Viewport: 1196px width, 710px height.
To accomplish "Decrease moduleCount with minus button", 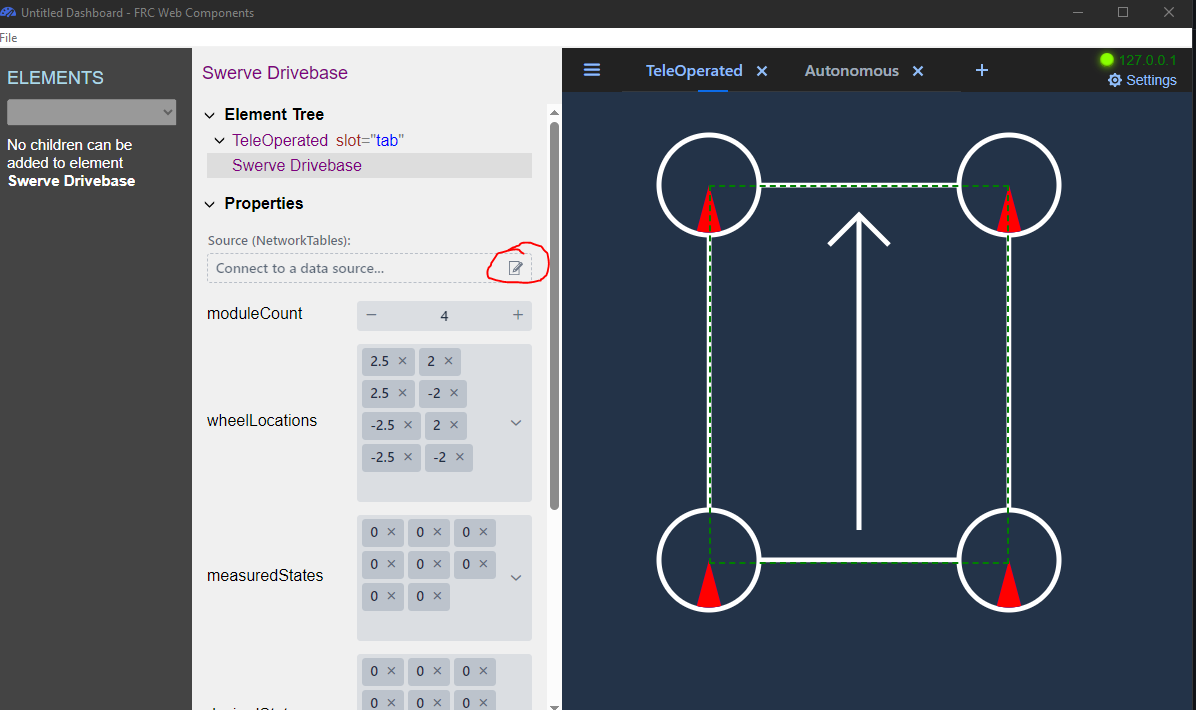I will click(371, 315).
